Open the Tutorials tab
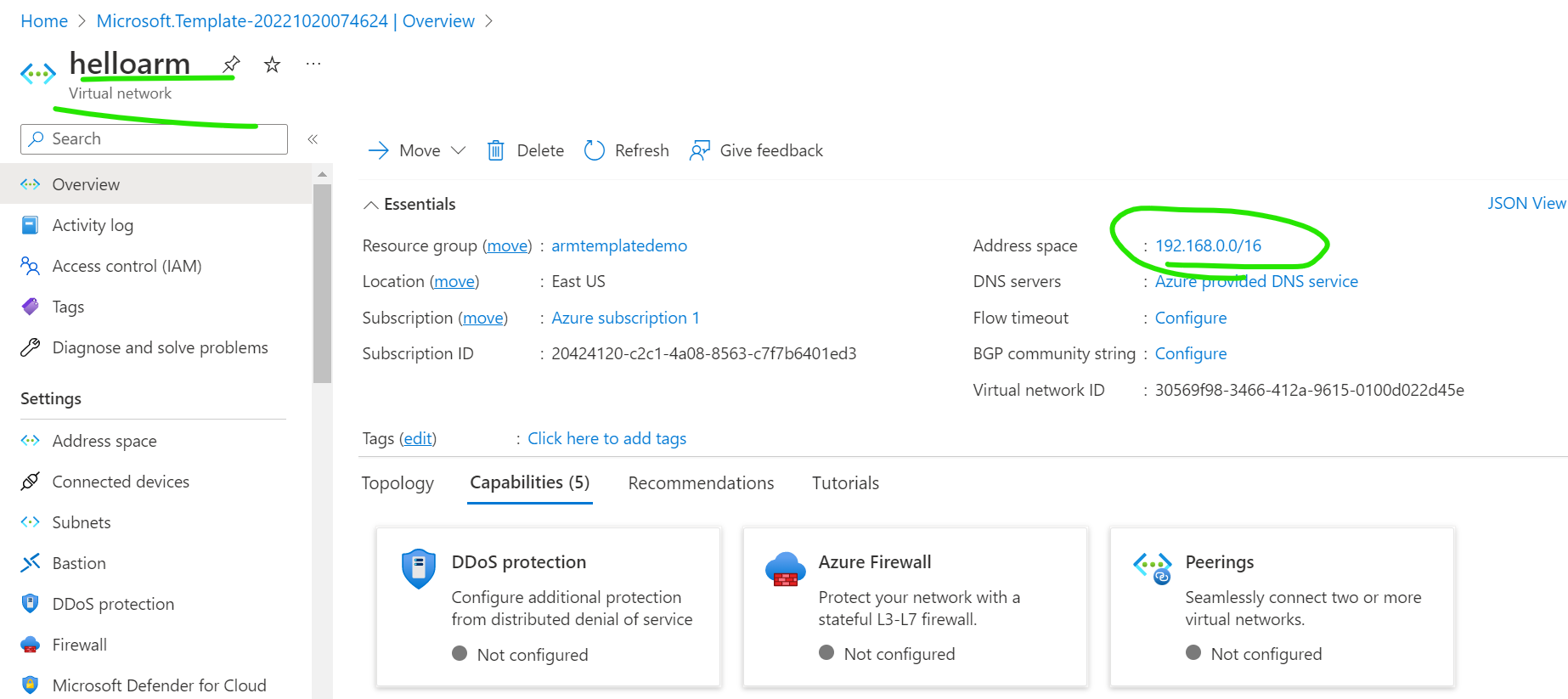This screenshot has width=1568, height=699. (x=845, y=483)
